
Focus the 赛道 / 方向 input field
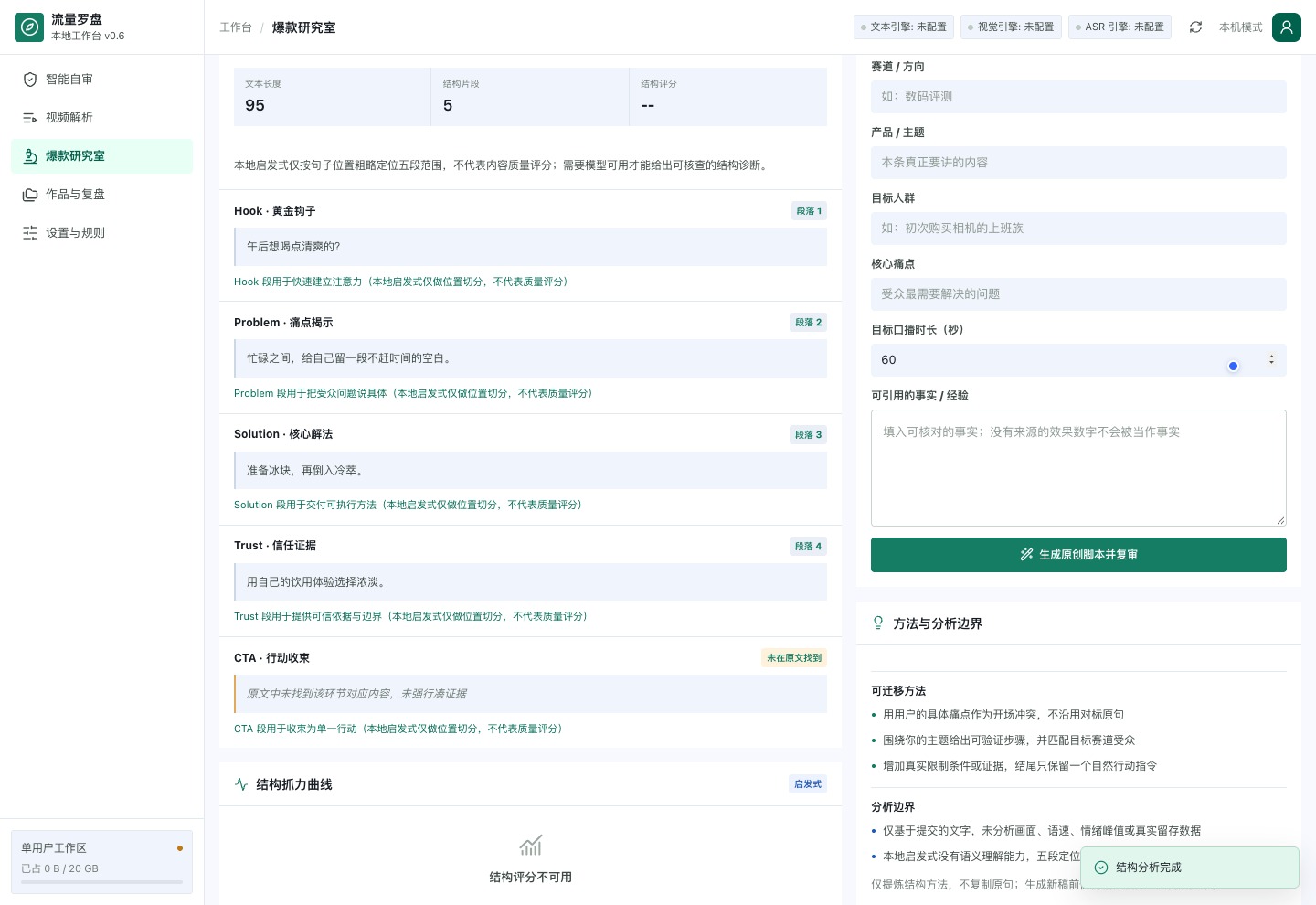pos(1078,97)
